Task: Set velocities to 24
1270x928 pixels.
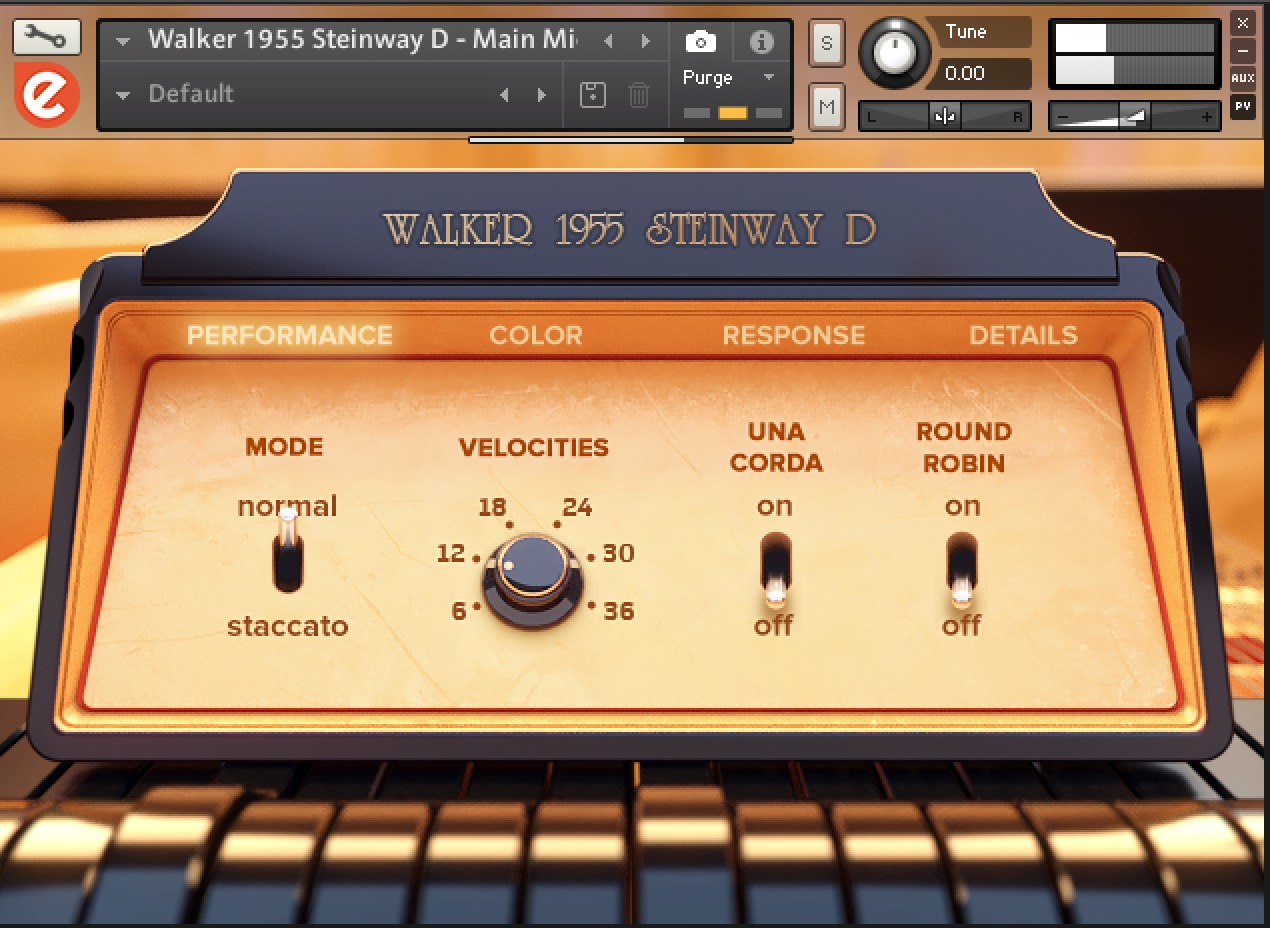Action: pyautogui.click(x=577, y=507)
